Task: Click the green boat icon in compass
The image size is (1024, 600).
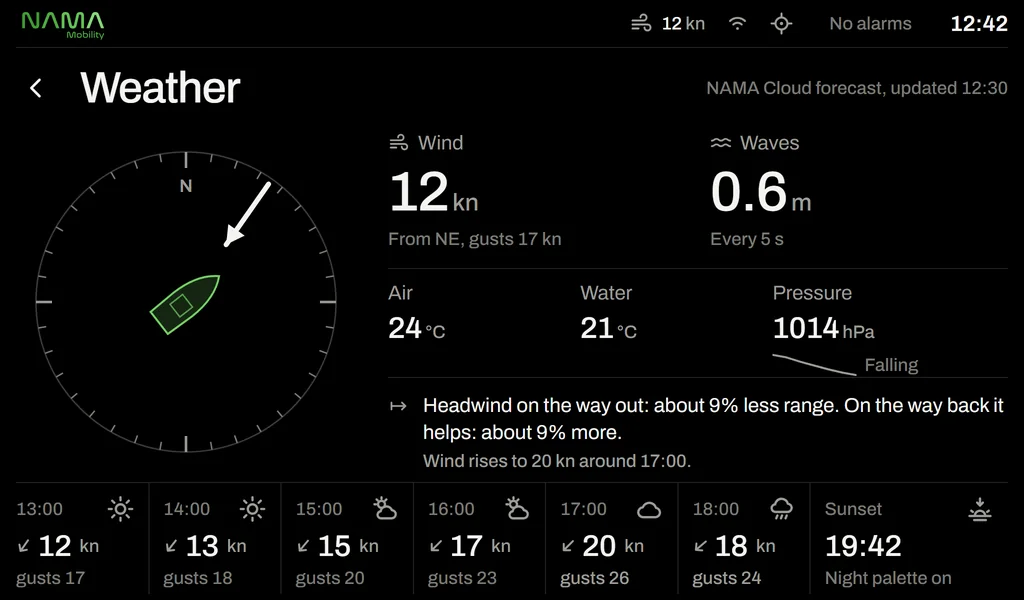Action: (185, 304)
